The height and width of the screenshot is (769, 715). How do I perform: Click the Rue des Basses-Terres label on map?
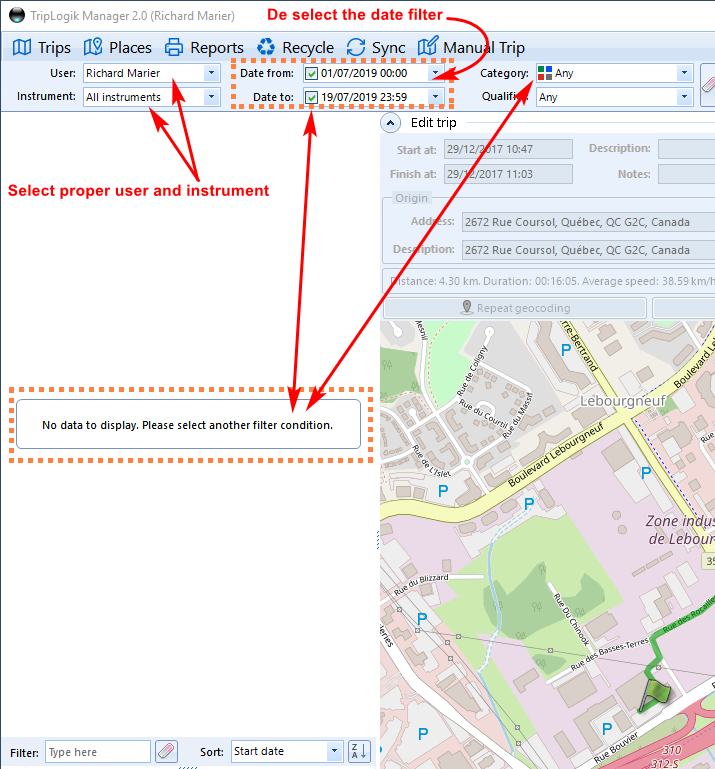(x=610, y=655)
